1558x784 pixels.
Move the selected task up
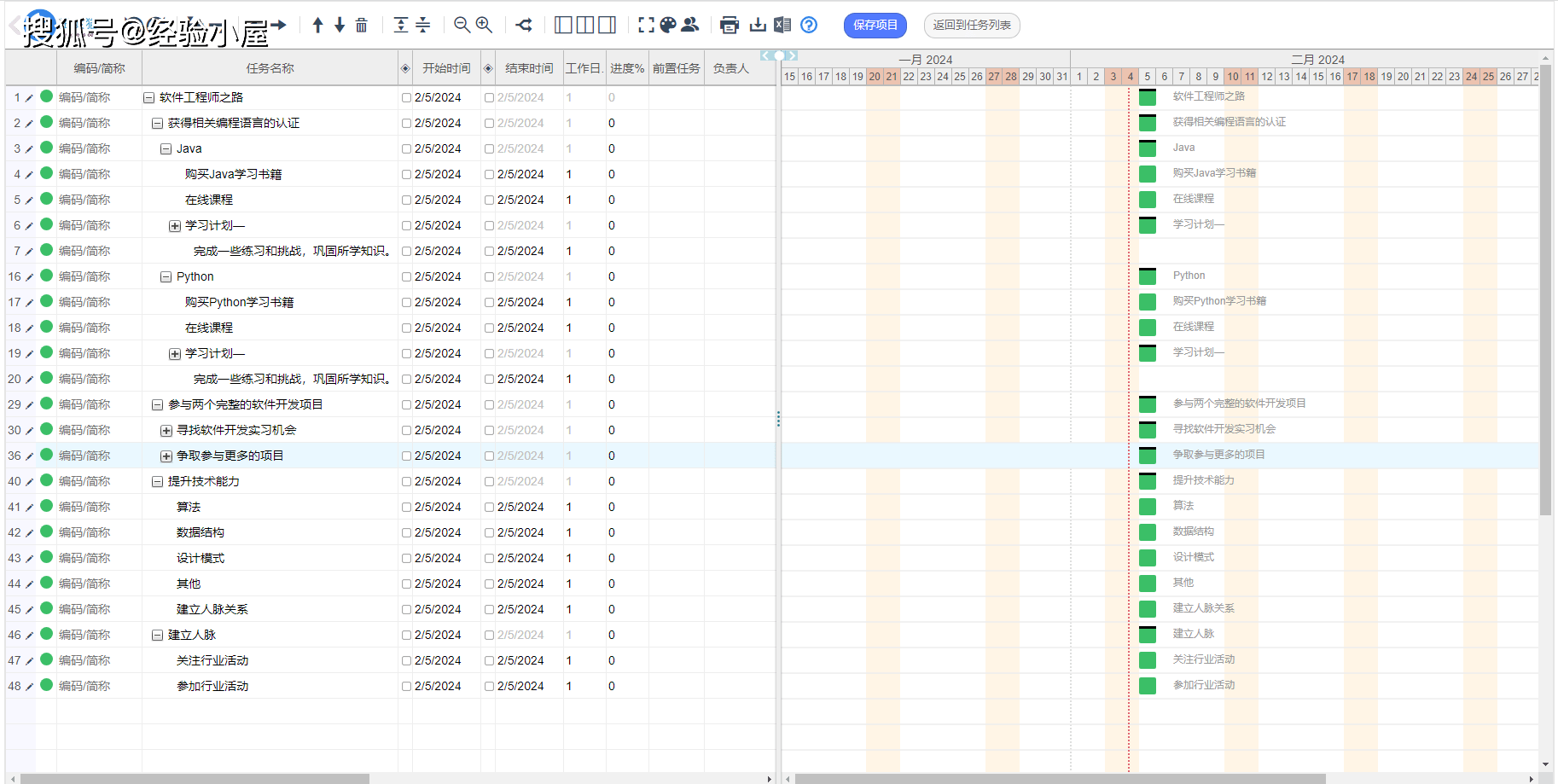(x=317, y=25)
